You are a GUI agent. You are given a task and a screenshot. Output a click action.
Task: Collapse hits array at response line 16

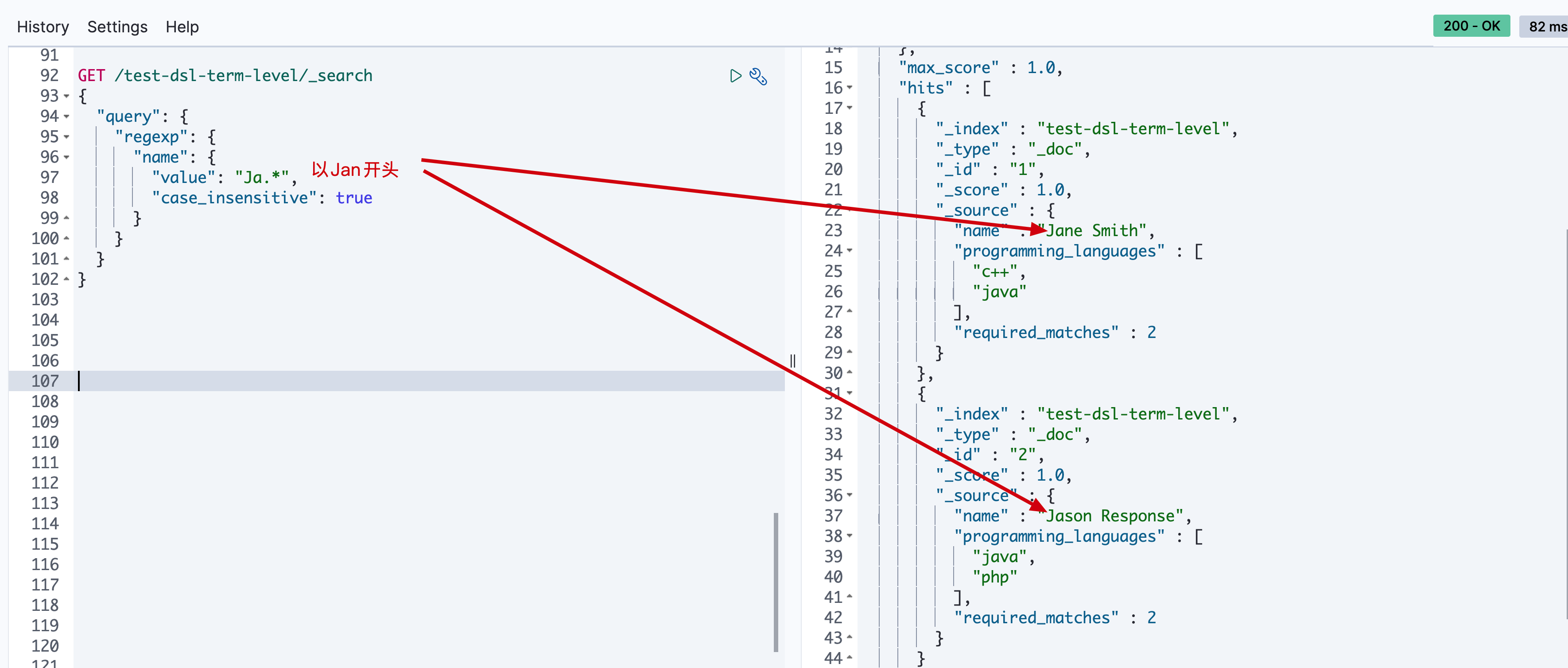[x=850, y=88]
